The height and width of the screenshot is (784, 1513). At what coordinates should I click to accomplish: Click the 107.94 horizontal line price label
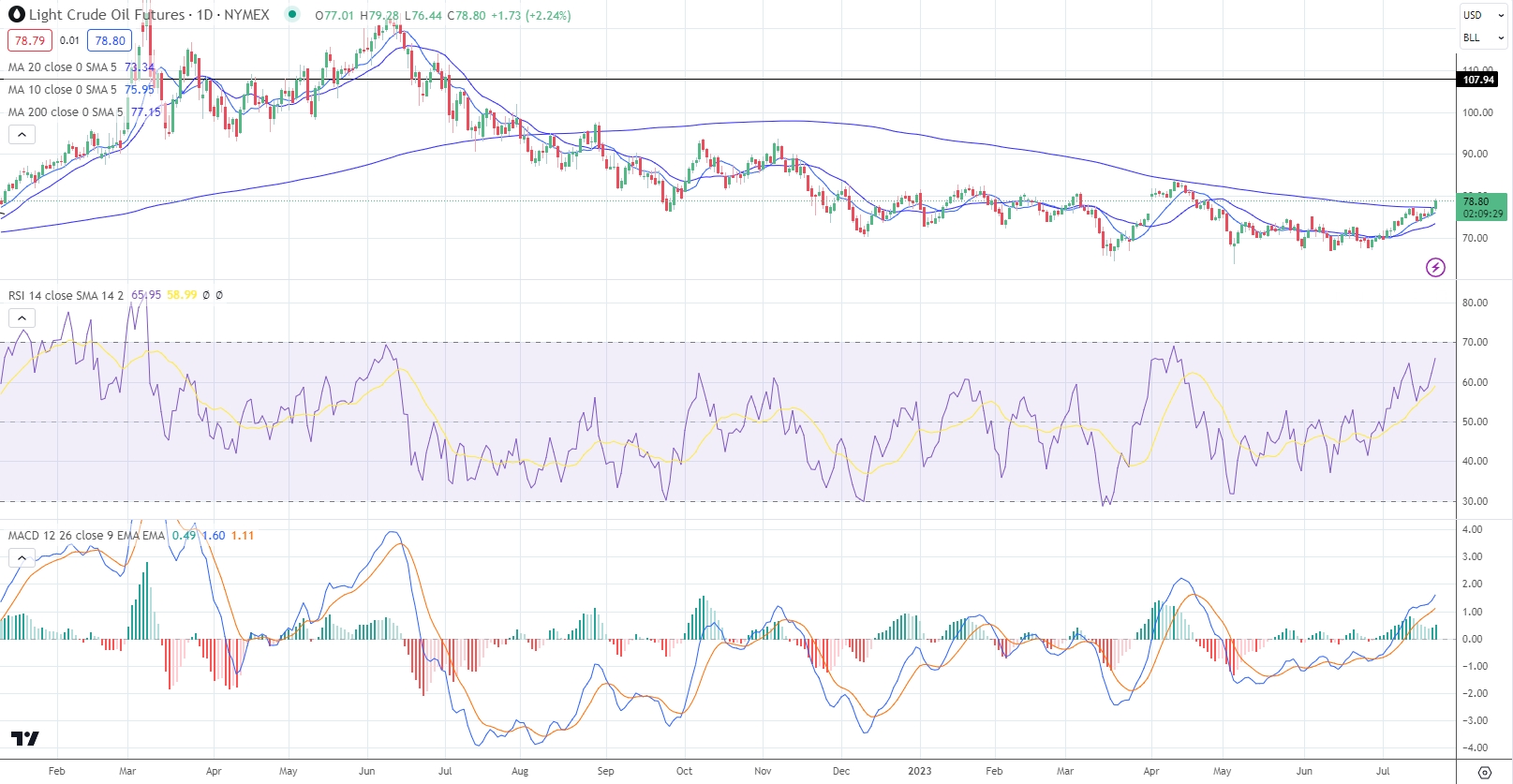coord(1478,80)
